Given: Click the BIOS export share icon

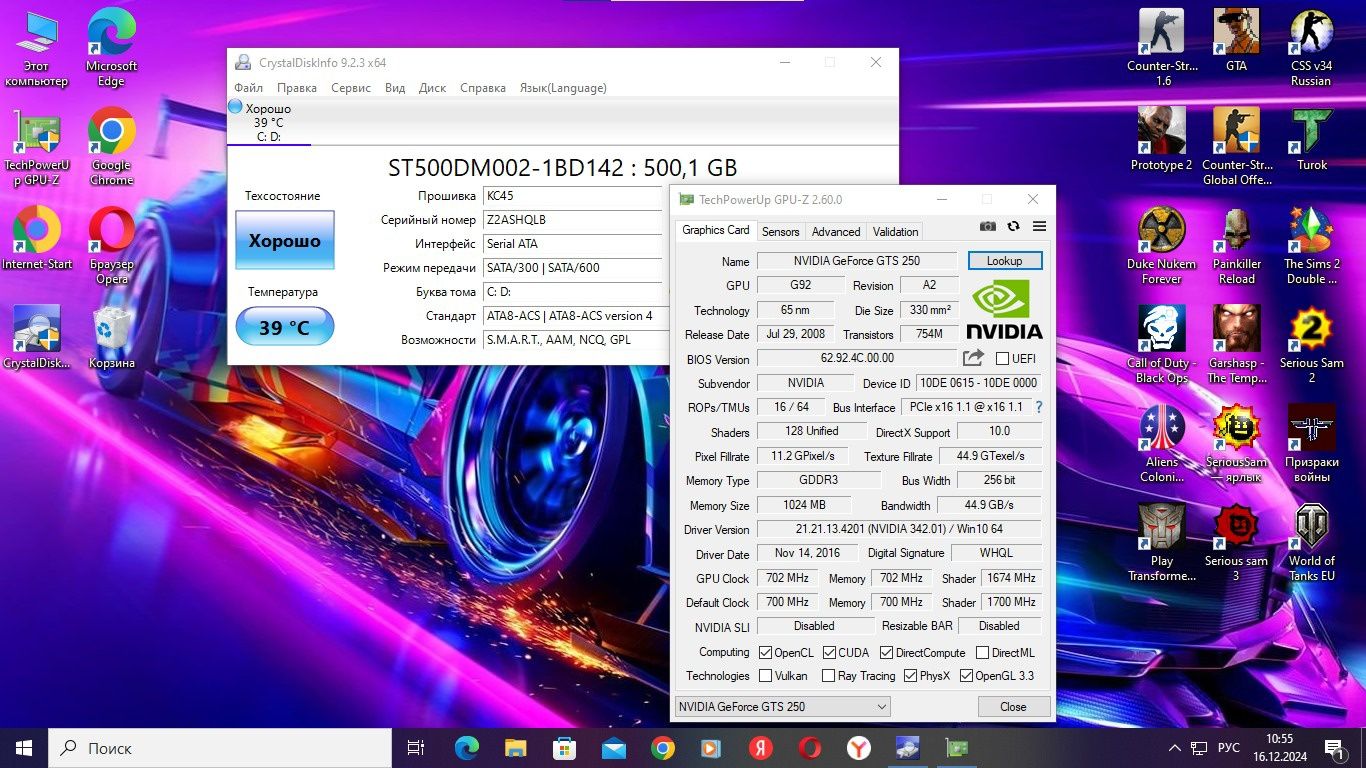Looking at the screenshot, I should coord(973,358).
